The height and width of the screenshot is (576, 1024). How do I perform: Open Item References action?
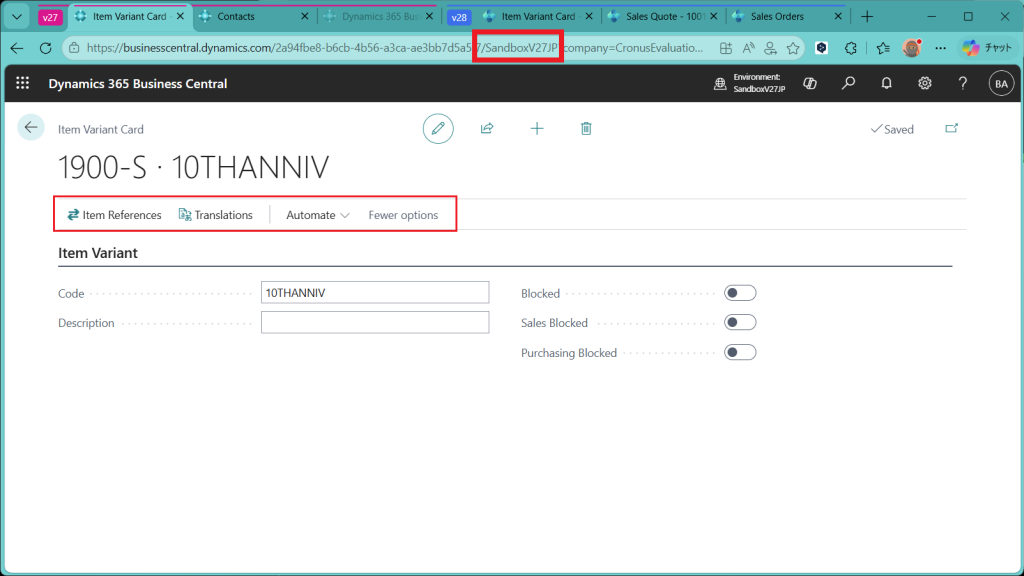click(114, 215)
